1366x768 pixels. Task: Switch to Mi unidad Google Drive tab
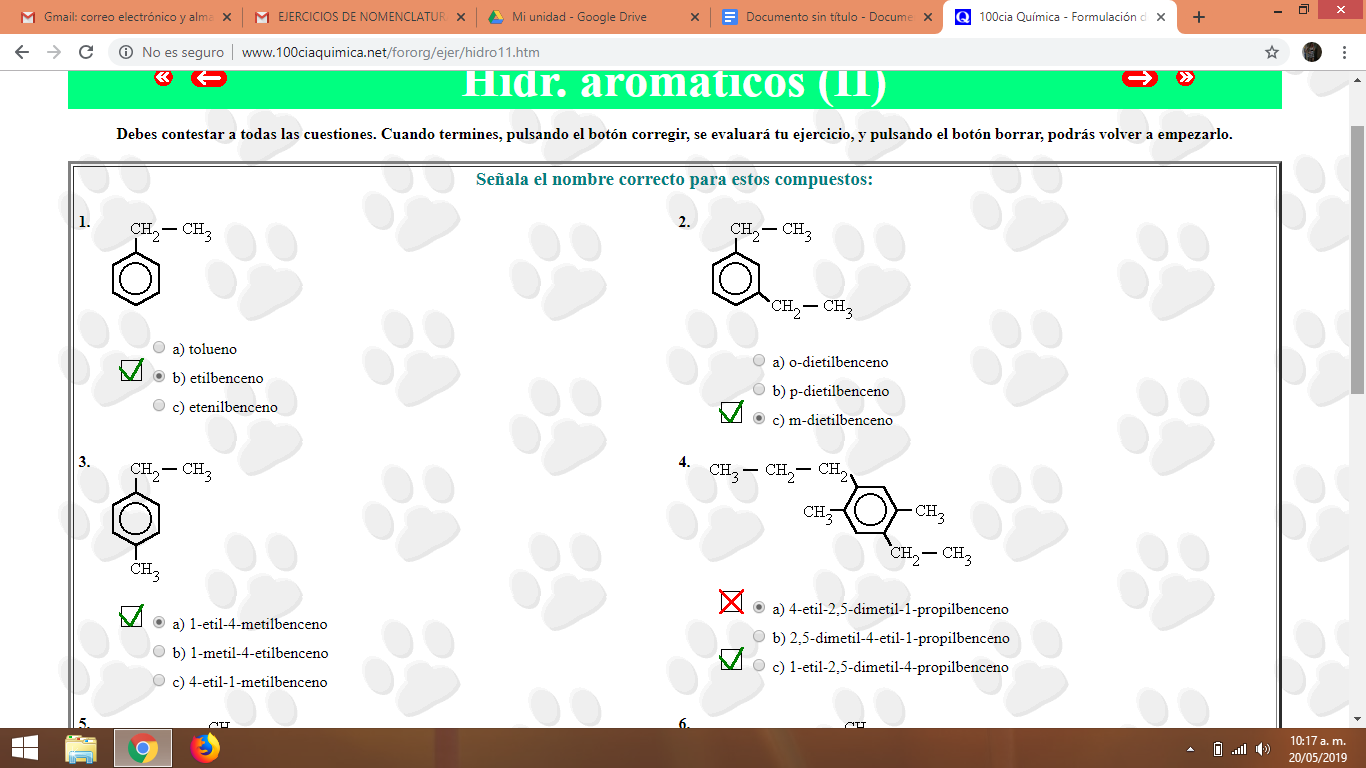coord(592,17)
